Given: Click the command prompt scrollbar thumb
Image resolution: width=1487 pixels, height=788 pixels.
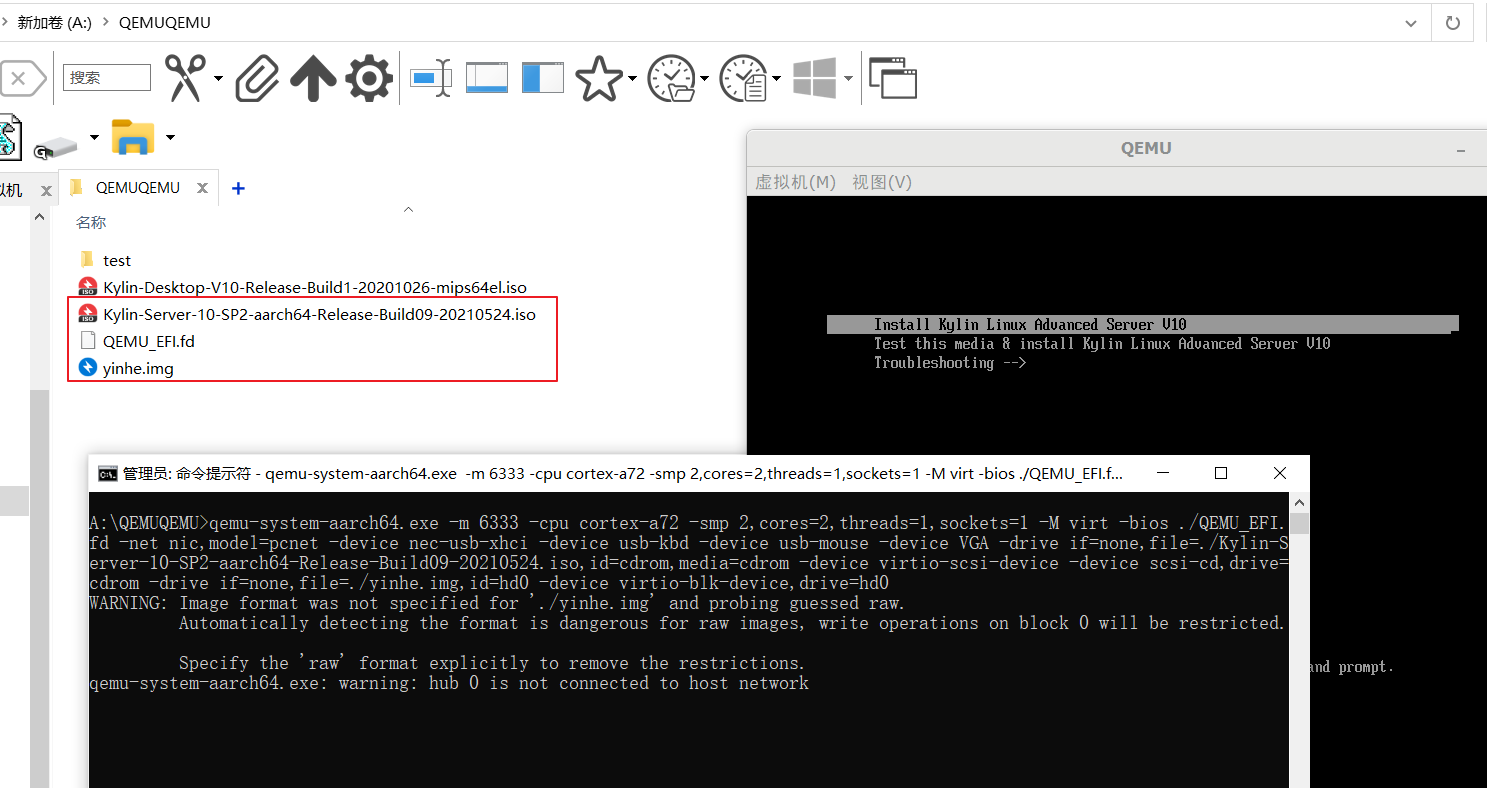Looking at the screenshot, I should point(1298,524).
